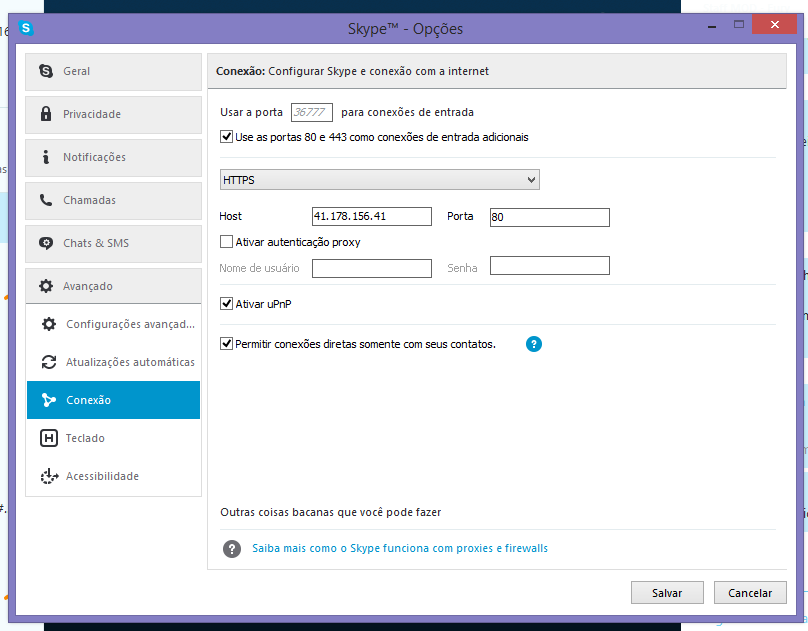The width and height of the screenshot is (808, 631).
Task: Click the Skype logo in title bar
Action: pyautogui.click(x=26, y=28)
